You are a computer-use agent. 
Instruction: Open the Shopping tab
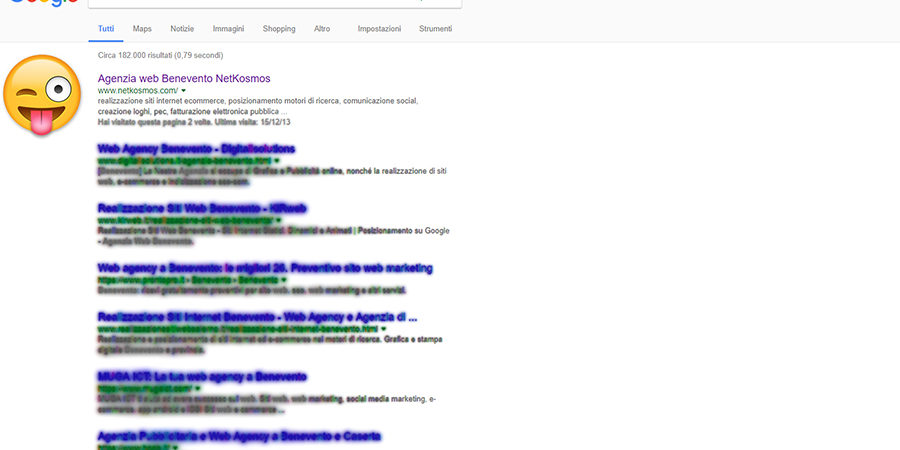pyautogui.click(x=279, y=29)
